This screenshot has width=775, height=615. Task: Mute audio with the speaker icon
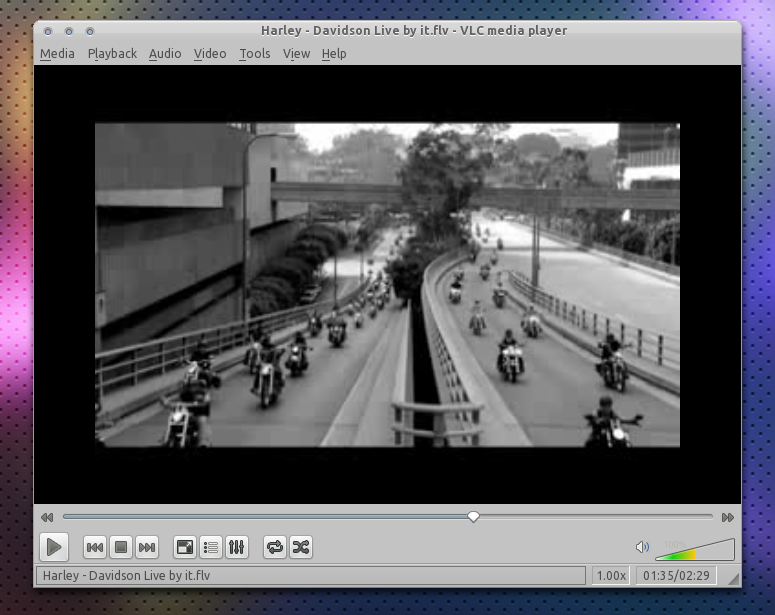[x=642, y=547]
